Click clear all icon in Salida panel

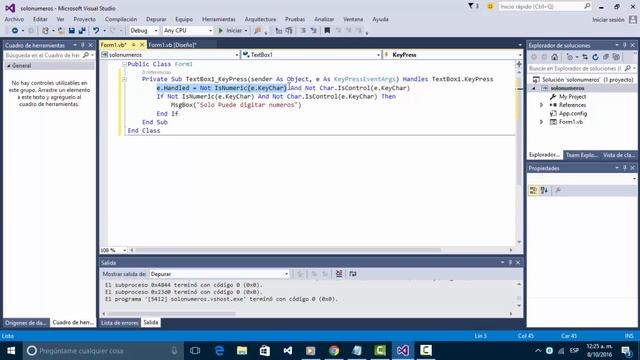coord(339,274)
